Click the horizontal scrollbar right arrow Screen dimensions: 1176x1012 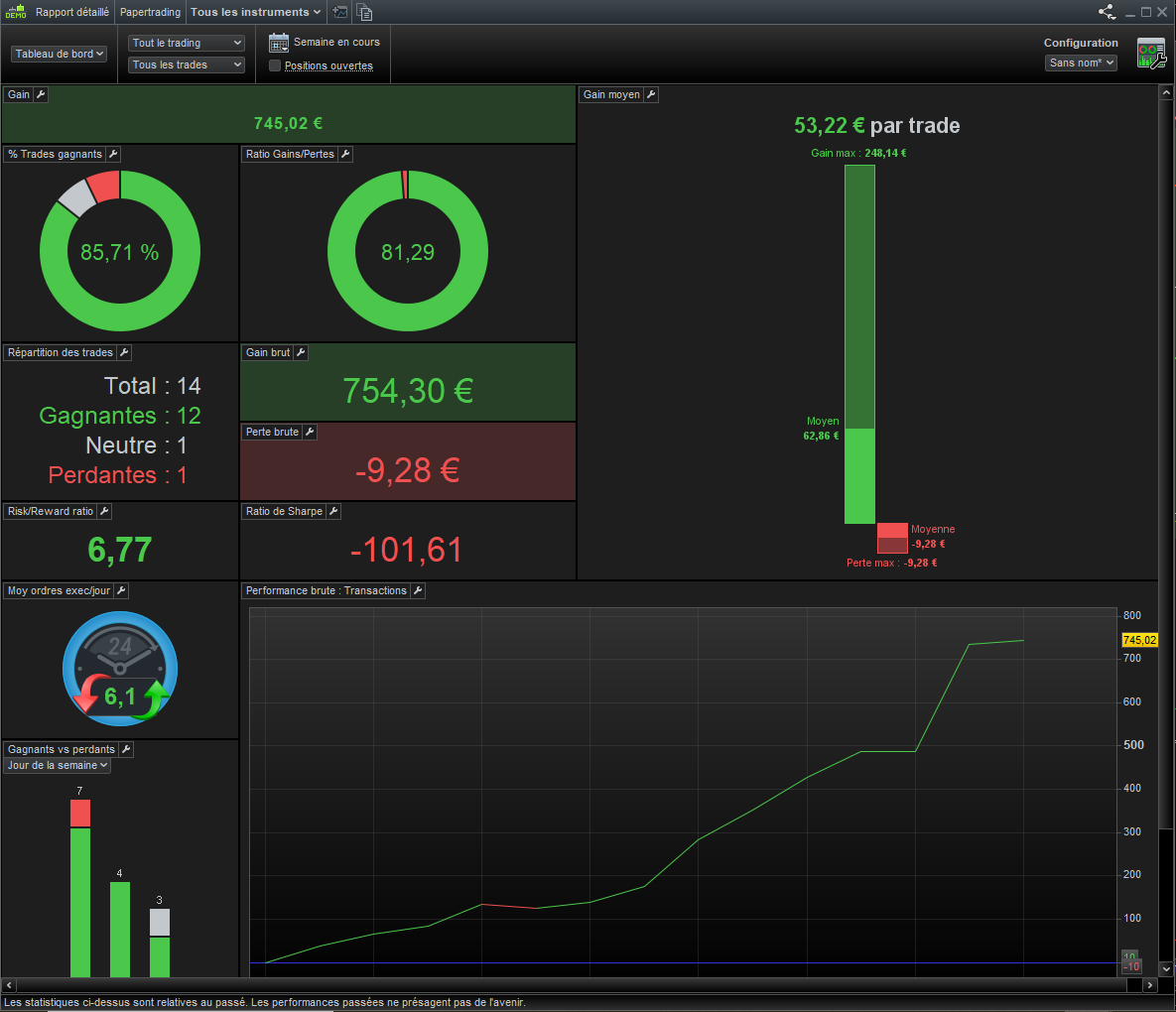point(1150,985)
